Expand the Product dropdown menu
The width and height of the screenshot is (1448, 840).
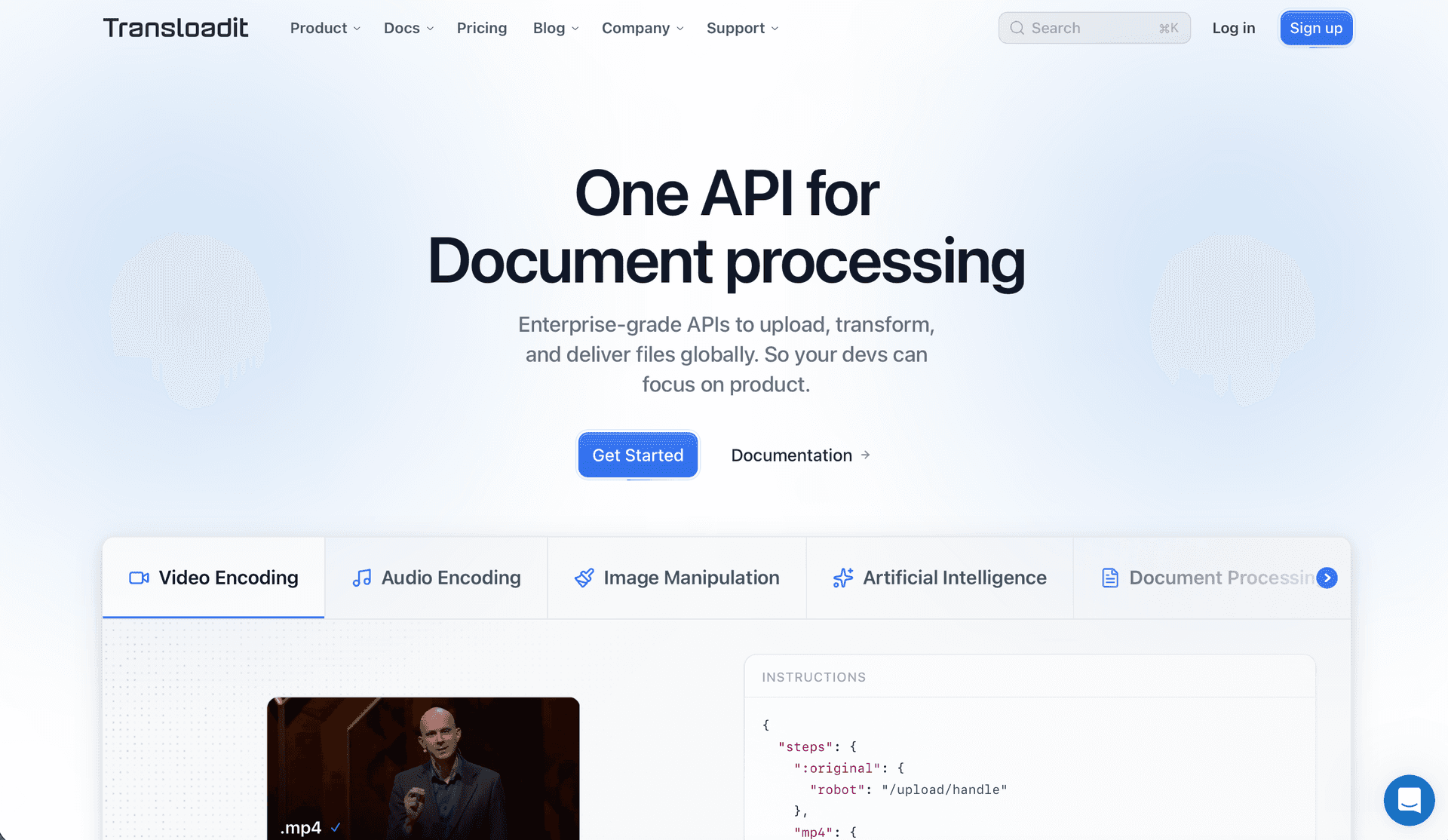[x=325, y=28]
